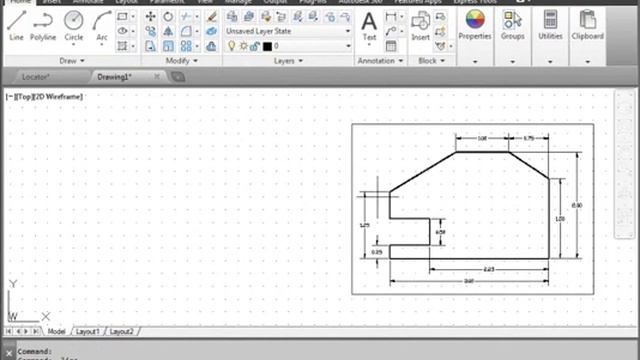The height and width of the screenshot is (360, 640).
Task: Activate the Array tool
Action: (x=186, y=46)
